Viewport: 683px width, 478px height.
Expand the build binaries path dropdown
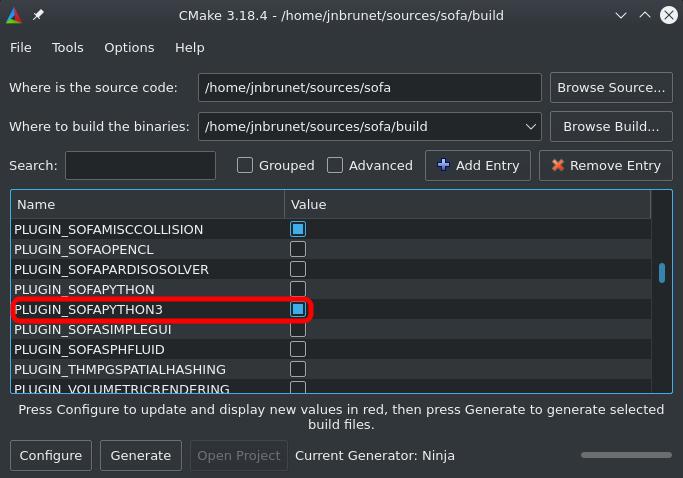point(530,127)
